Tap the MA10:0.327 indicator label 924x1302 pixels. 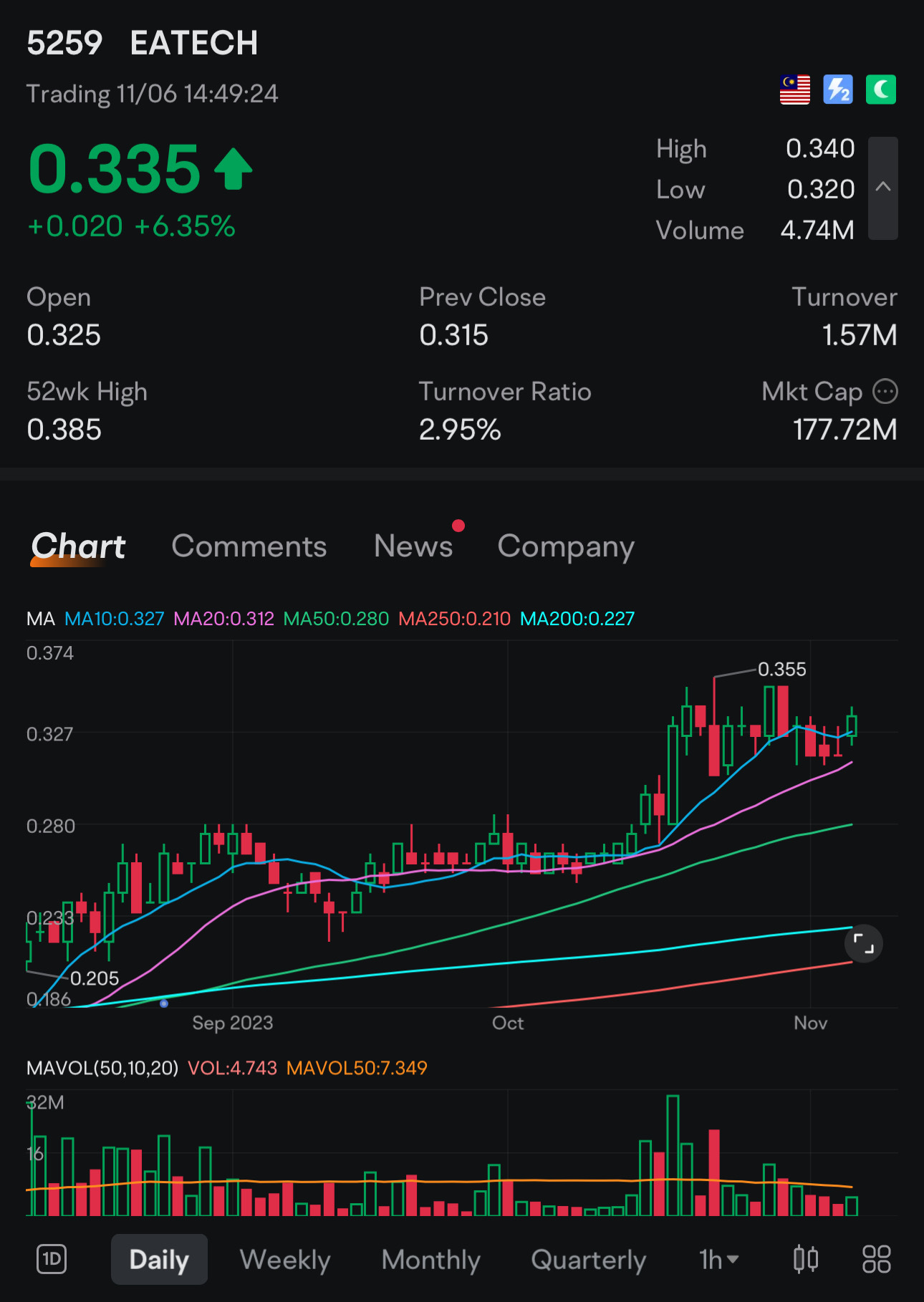[x=115, y=619]
